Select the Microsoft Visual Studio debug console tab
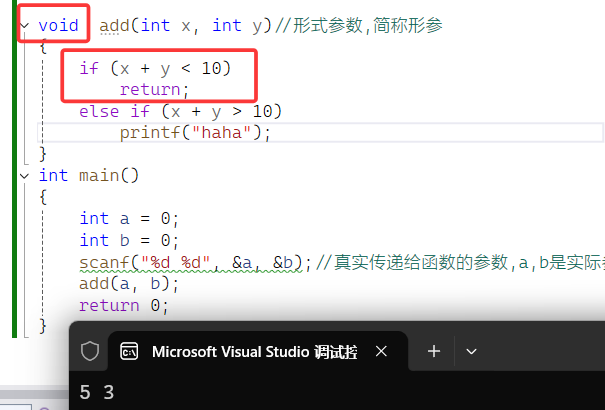The width and height of the screenshot is (605, 410). coord(258,351)
